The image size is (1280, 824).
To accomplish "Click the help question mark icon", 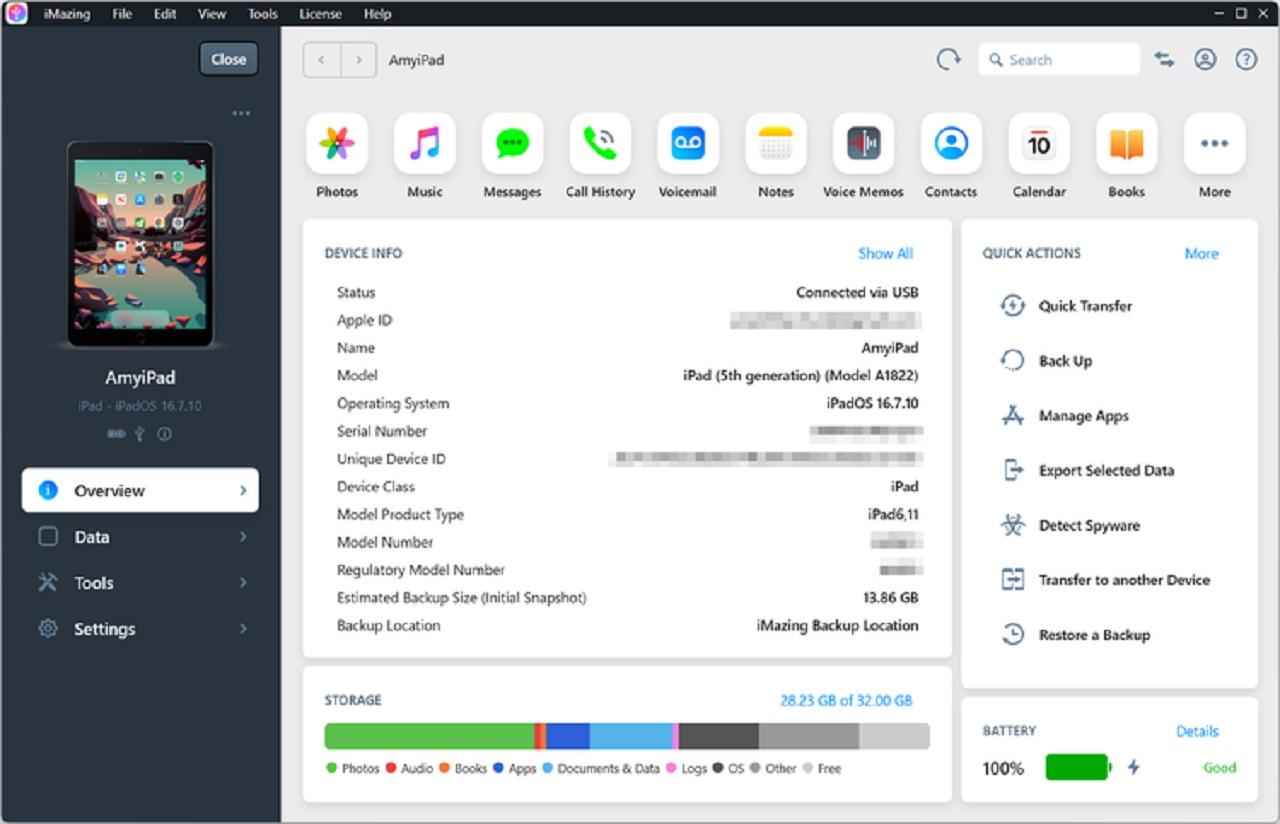I will [x=1245, y=60].
